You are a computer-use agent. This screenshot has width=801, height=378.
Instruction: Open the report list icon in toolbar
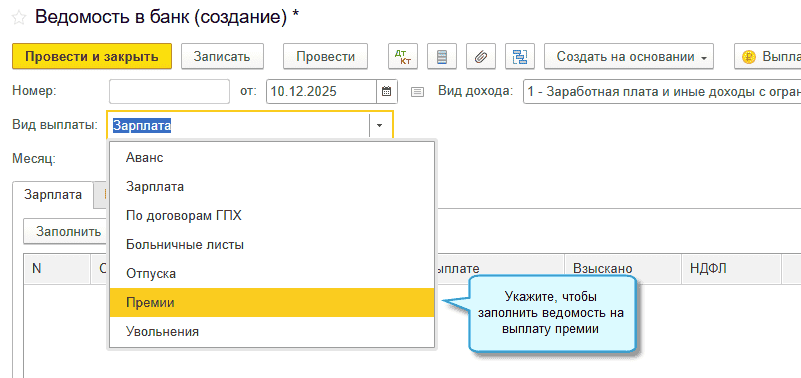442,56
